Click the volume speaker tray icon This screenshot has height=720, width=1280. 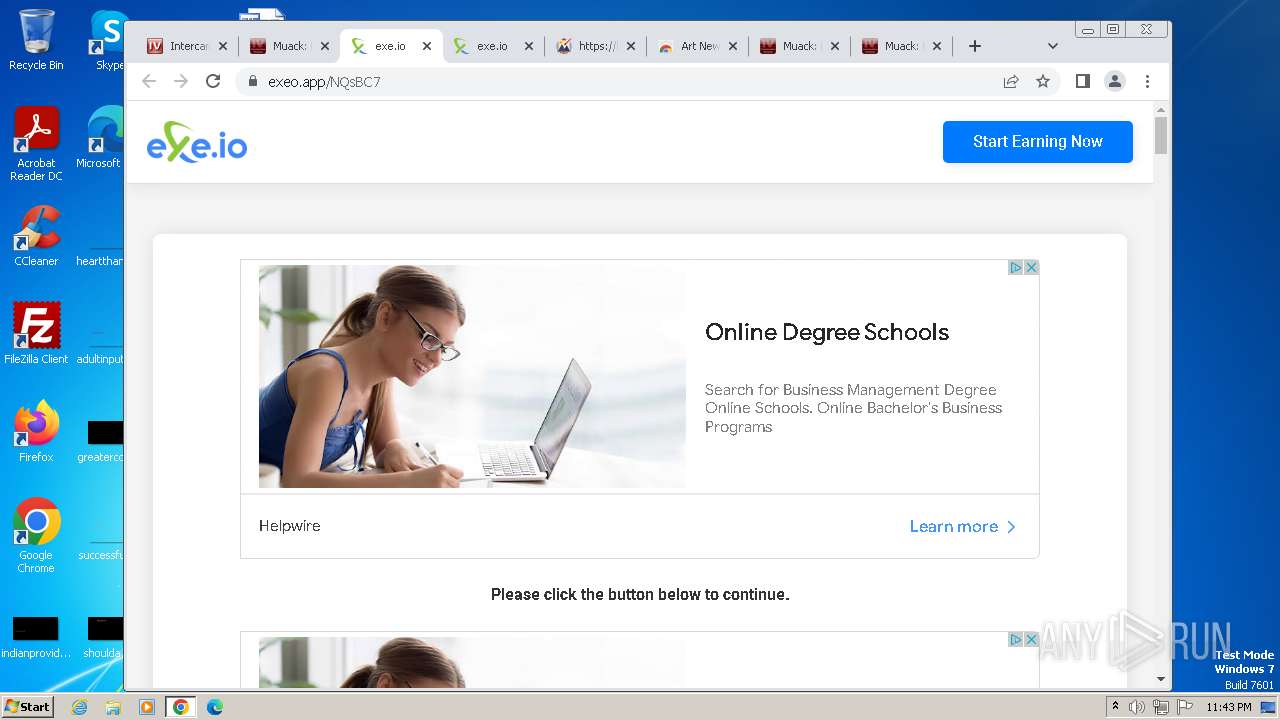pos(1137,707)
